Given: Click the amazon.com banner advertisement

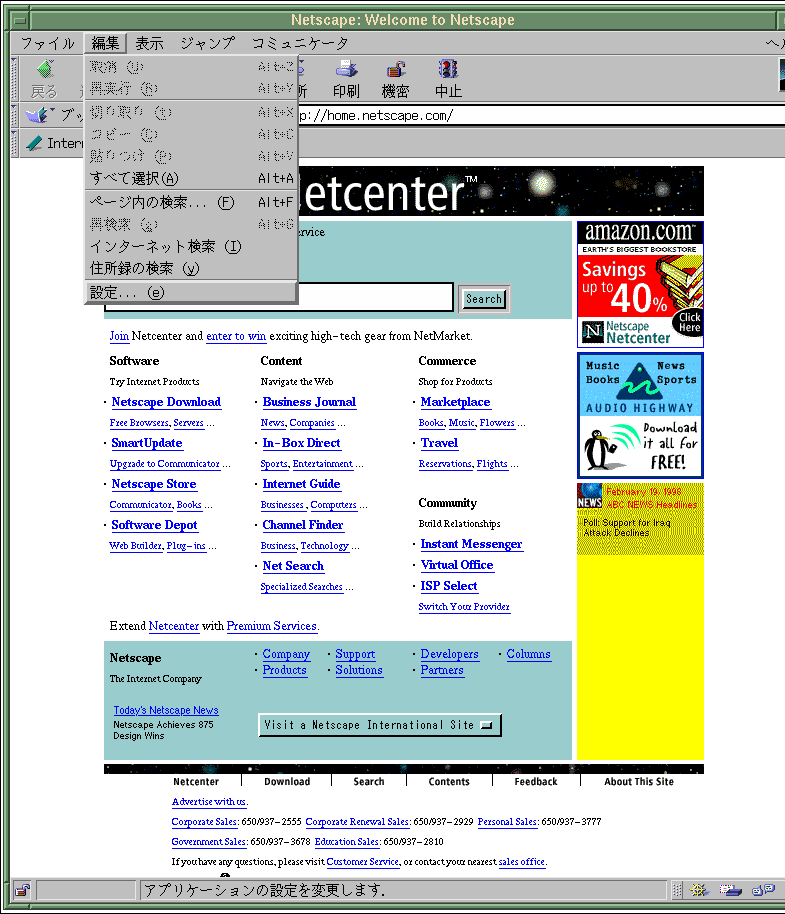Looking at the screenshot, I should 640,284.
